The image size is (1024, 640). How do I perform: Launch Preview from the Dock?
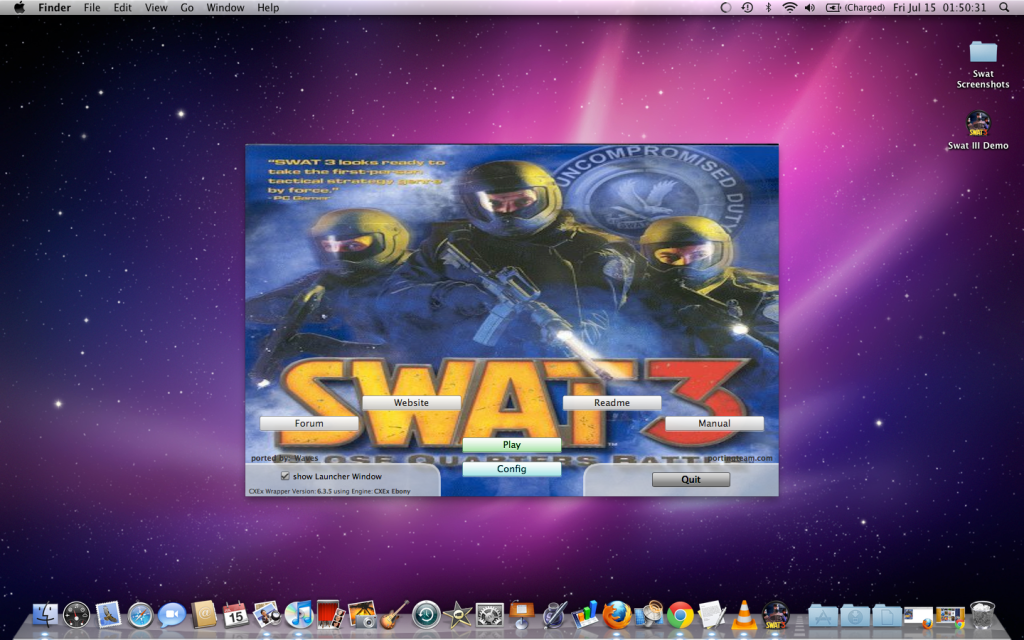(268, 615)
